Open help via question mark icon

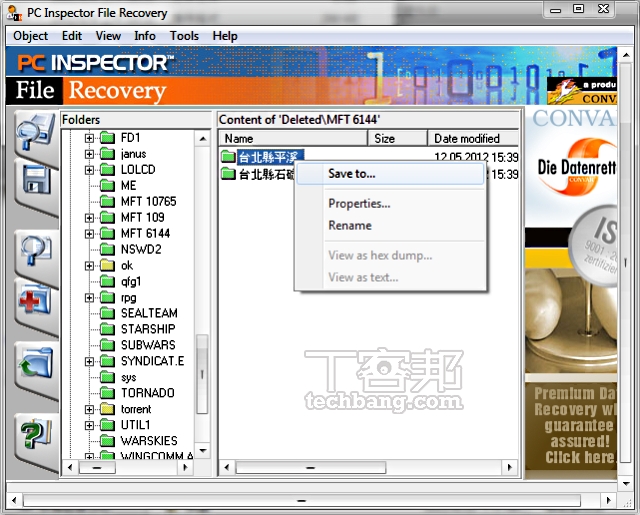click(37, 434)
